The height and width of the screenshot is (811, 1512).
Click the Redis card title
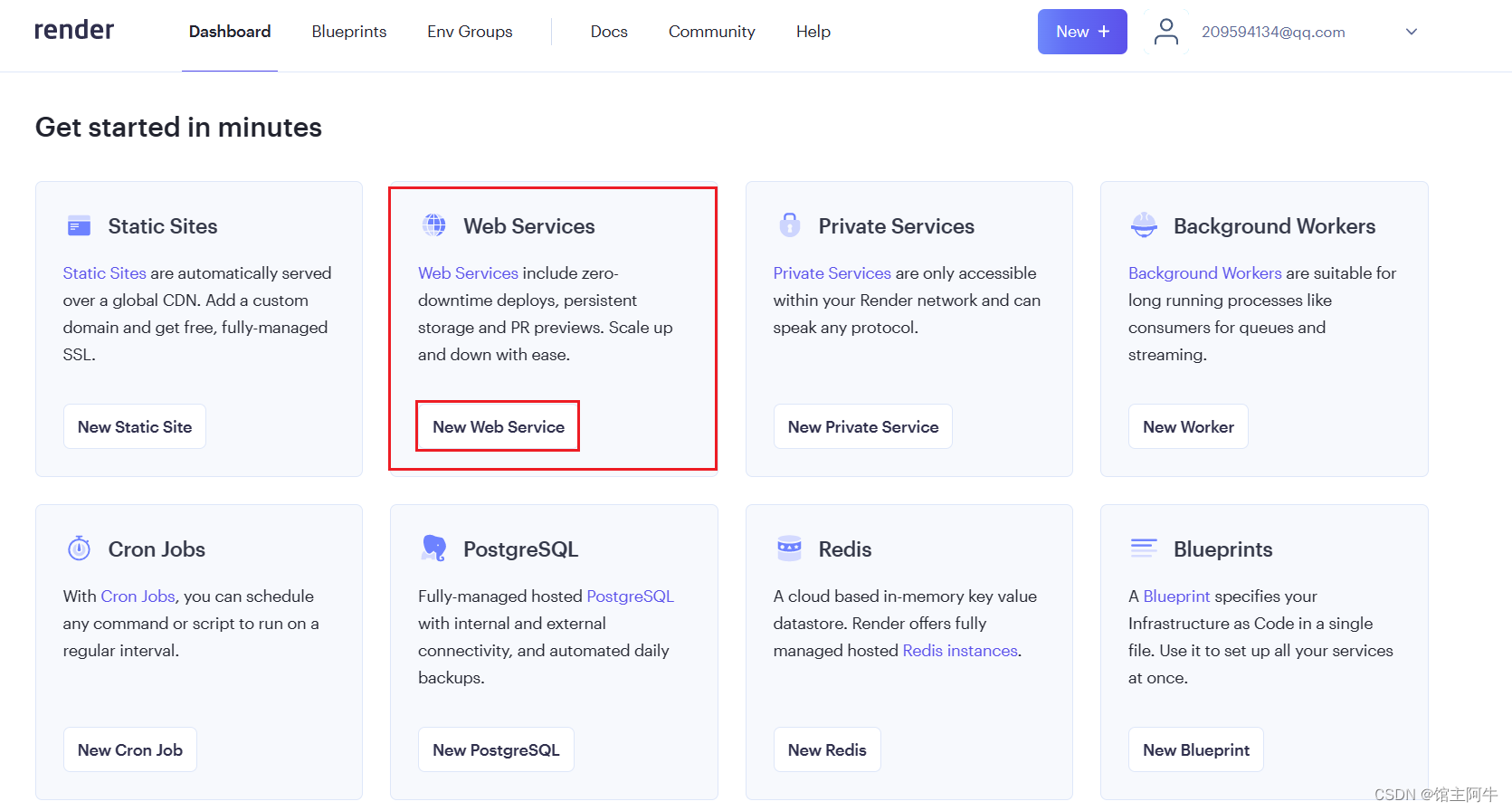click(845, 549)
